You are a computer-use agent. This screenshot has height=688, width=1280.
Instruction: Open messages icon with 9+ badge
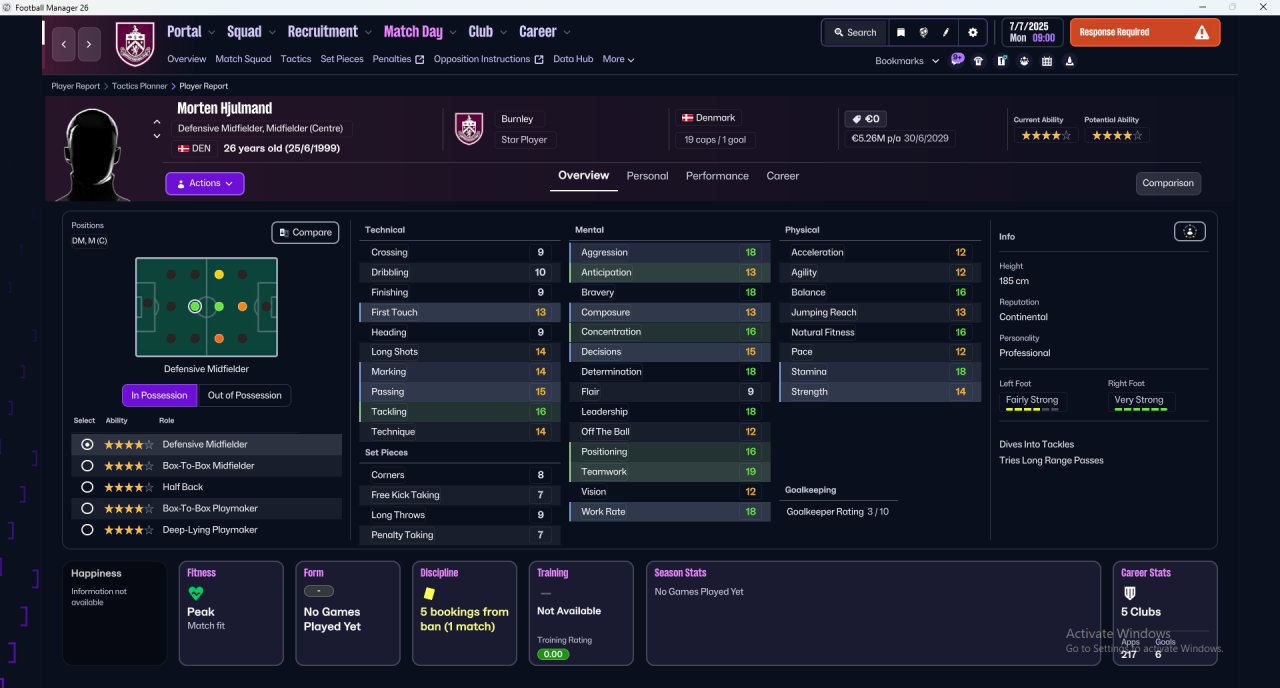pos(957,59)
